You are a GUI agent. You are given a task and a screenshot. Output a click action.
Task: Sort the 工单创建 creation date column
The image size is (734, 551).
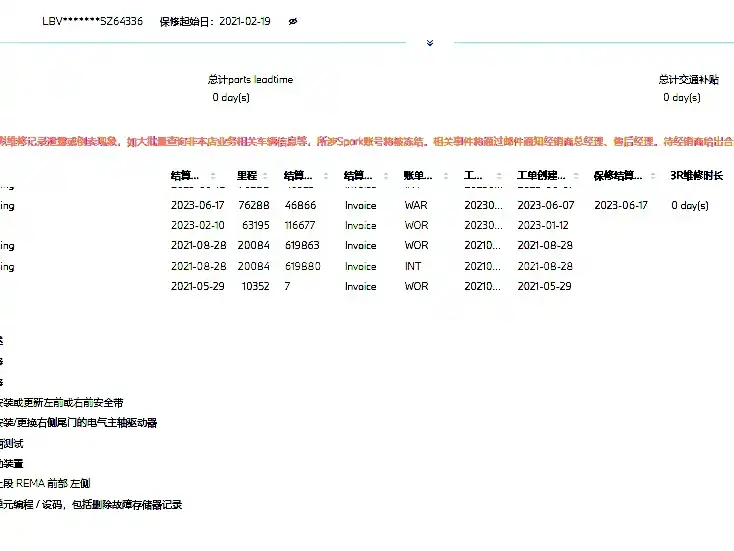576,176
